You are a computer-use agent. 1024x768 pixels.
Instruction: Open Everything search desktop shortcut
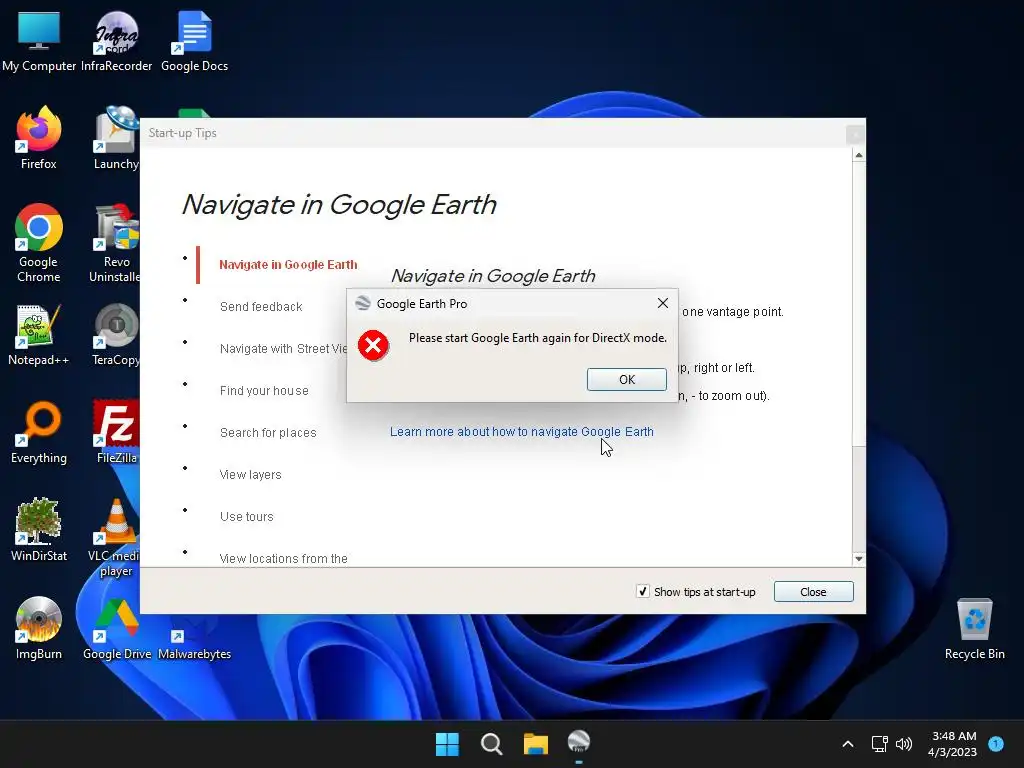point(39,432)
